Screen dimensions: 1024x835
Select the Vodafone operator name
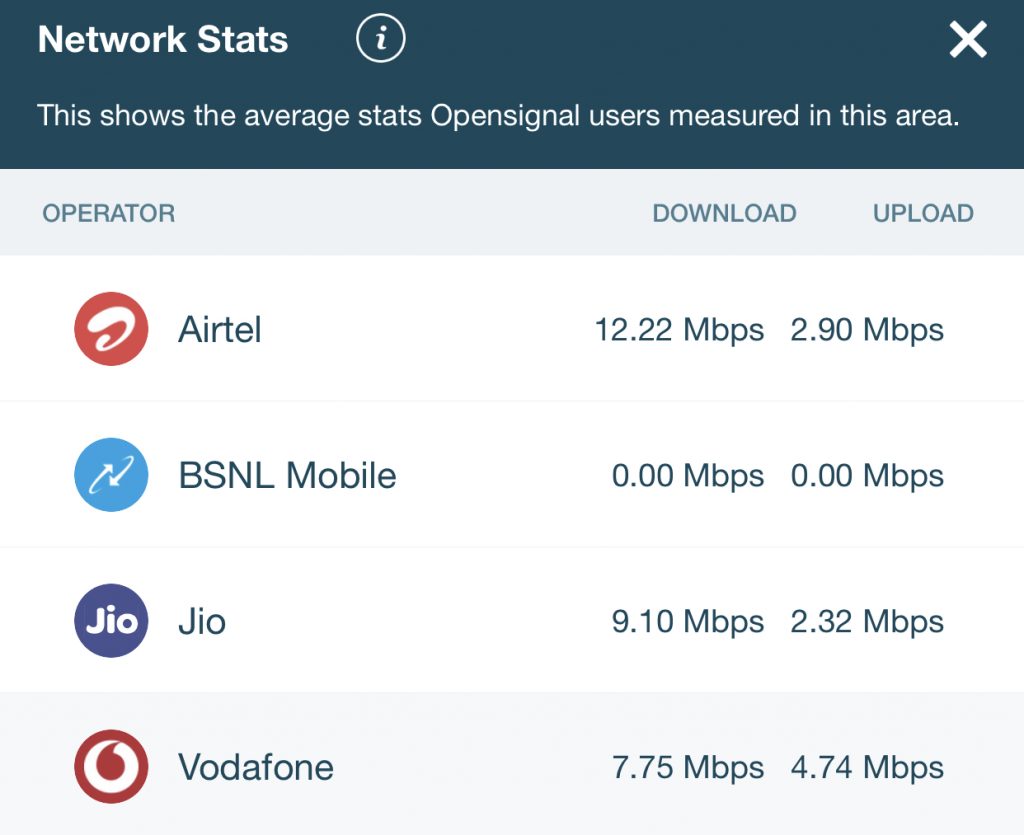click(x=256, y=767)
